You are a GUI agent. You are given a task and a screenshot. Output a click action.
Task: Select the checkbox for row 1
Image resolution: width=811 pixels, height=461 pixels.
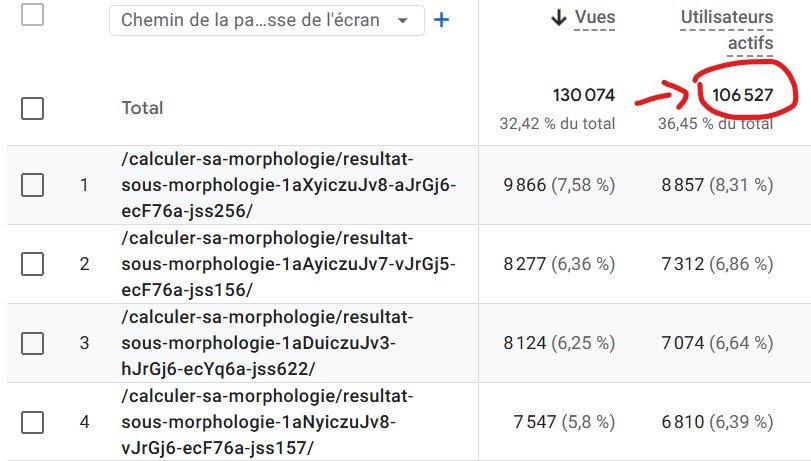32,184
